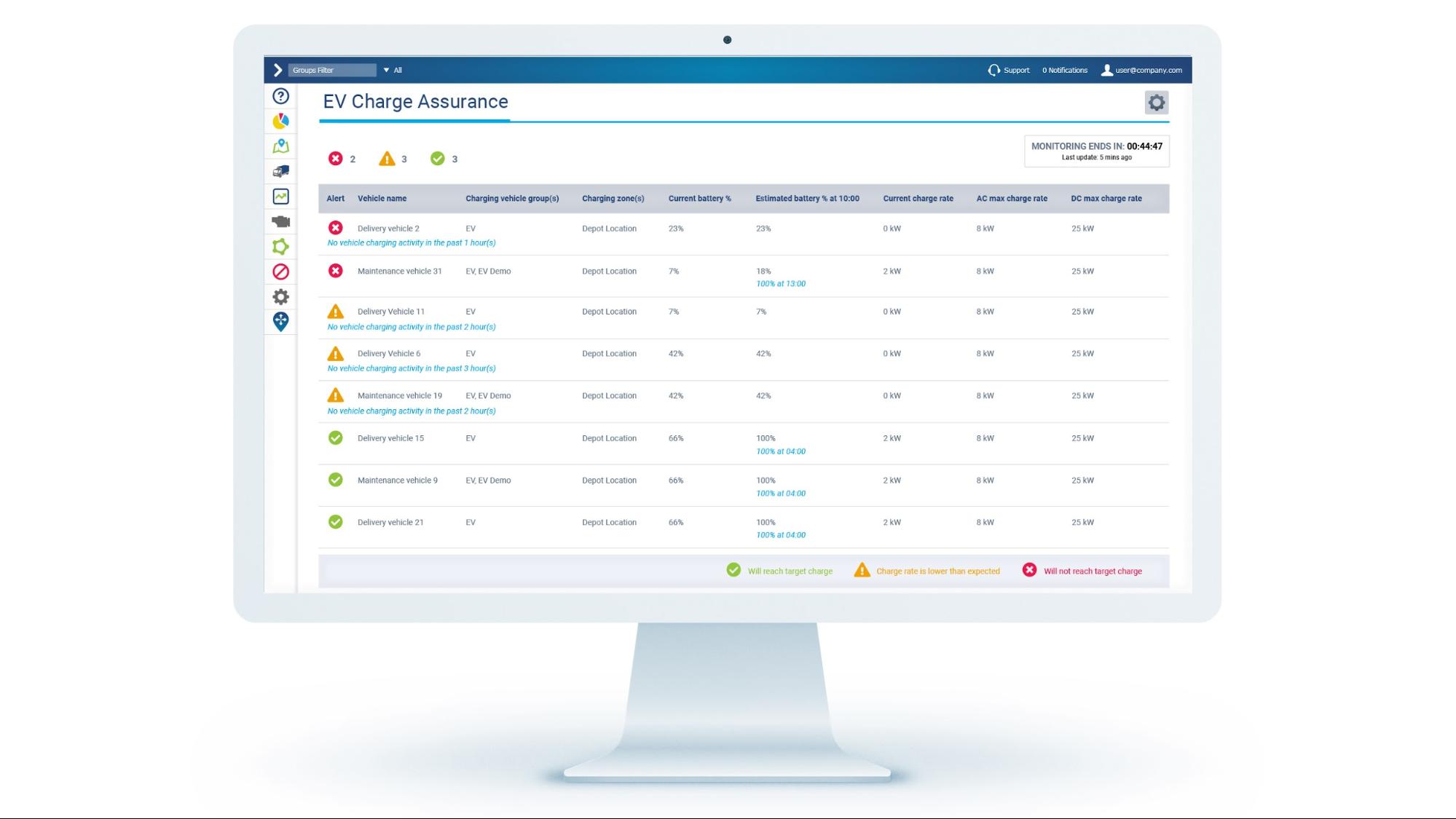Open the Zones pin icon at sidebar bottom

click(x=280, y=320)
